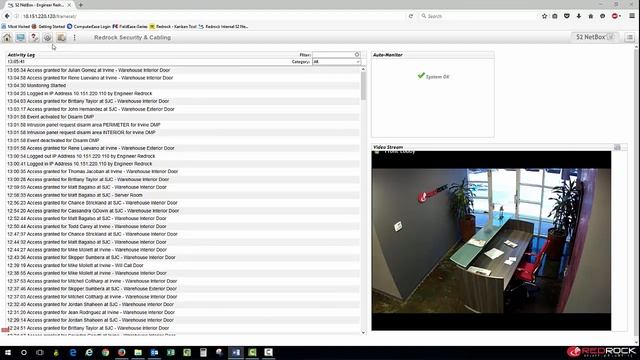Open the Most Visited bookmark
640x360 pixels.
16,27
